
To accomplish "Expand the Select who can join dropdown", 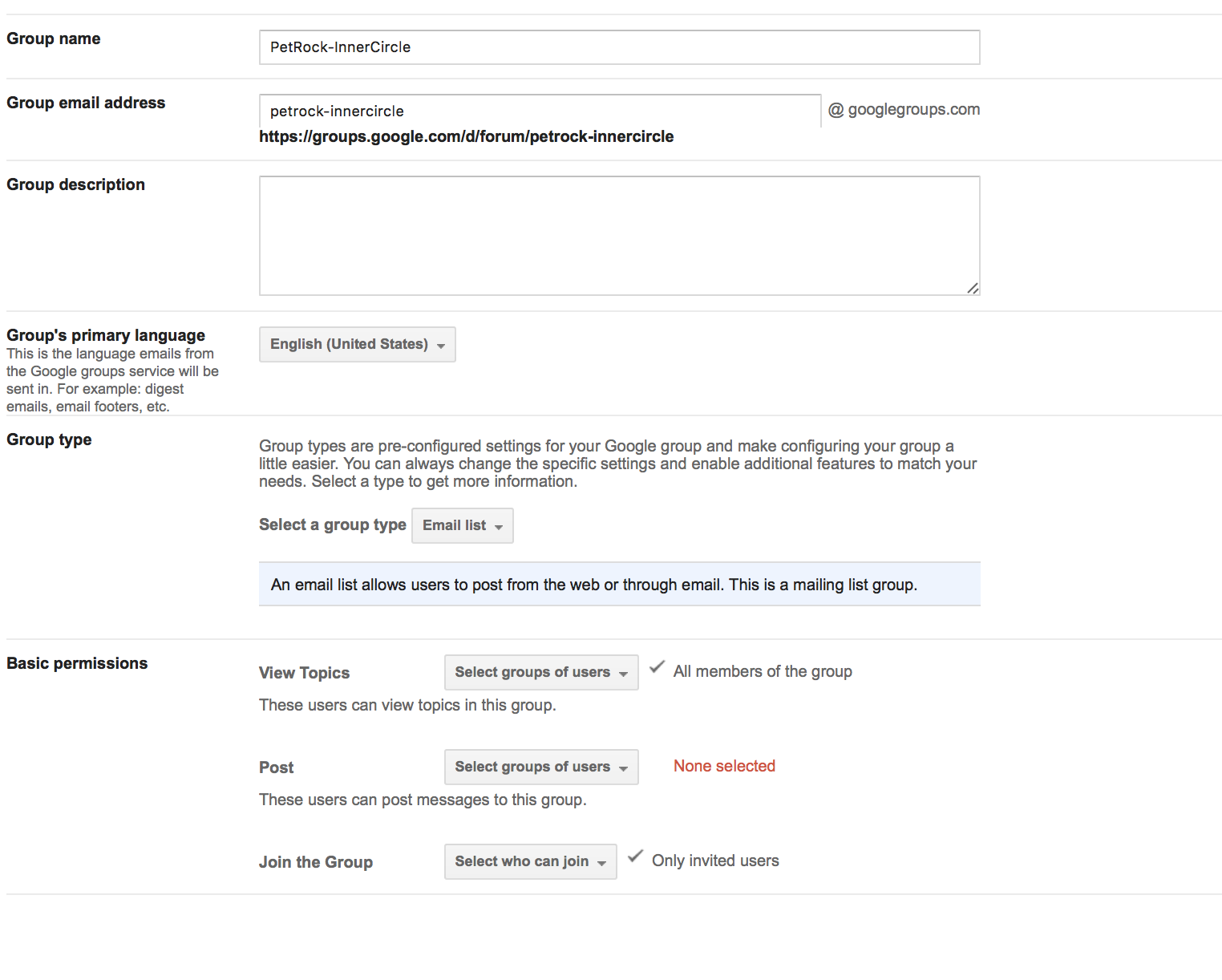I will tap(530, 861).
